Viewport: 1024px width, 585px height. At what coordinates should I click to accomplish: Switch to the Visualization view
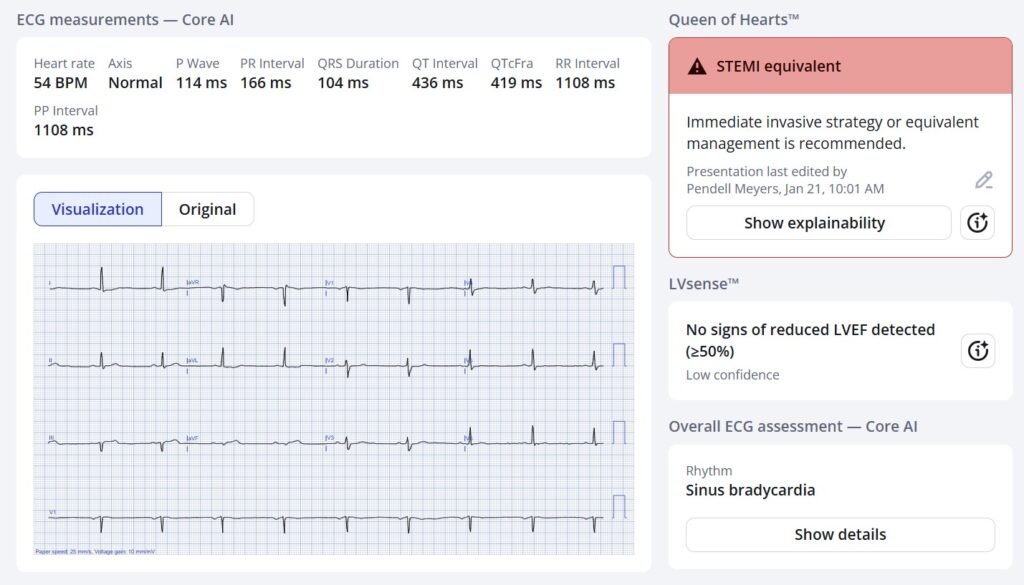[x=98, y=209]
